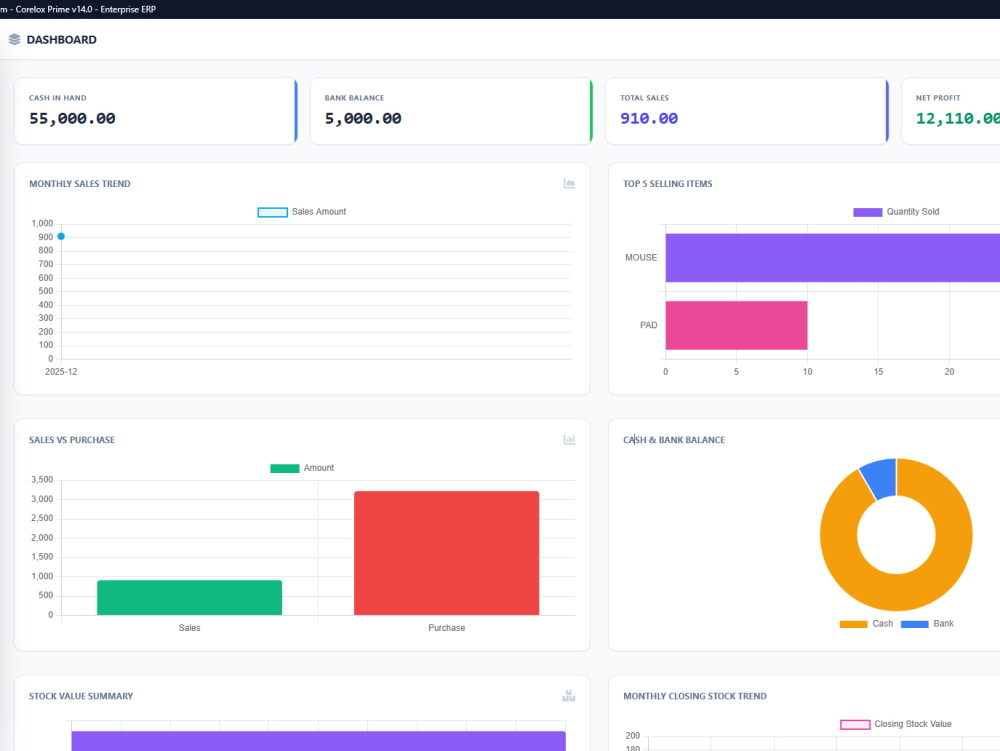Click the 2025-12 data point on sales trend
Image resolution: width=1000 pixels, height=751 pixels.
61,237
